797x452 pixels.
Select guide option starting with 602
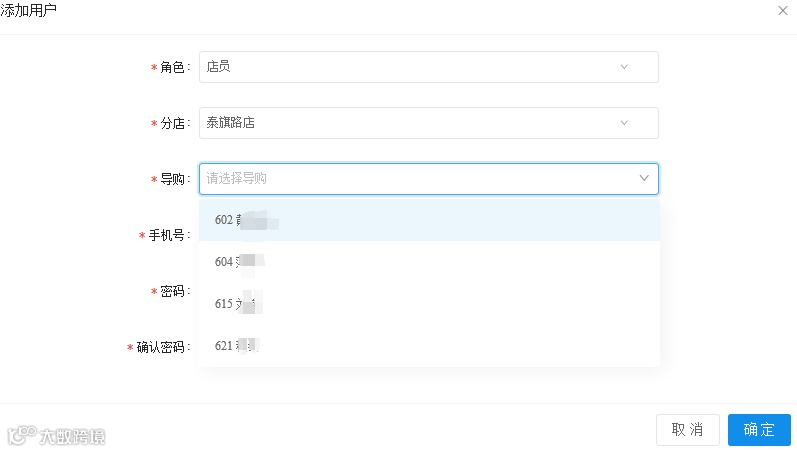coord(429,220)
